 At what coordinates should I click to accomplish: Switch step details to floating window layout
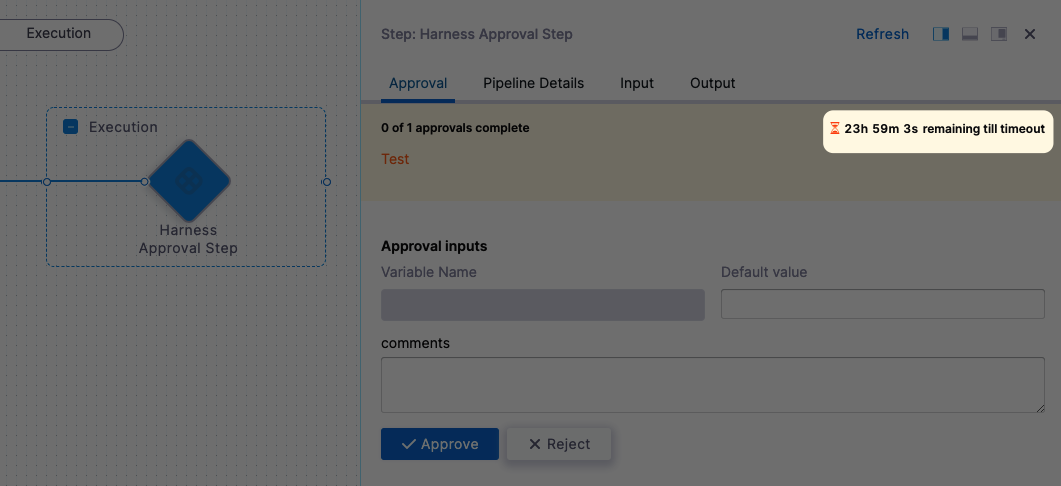[998, 34]
